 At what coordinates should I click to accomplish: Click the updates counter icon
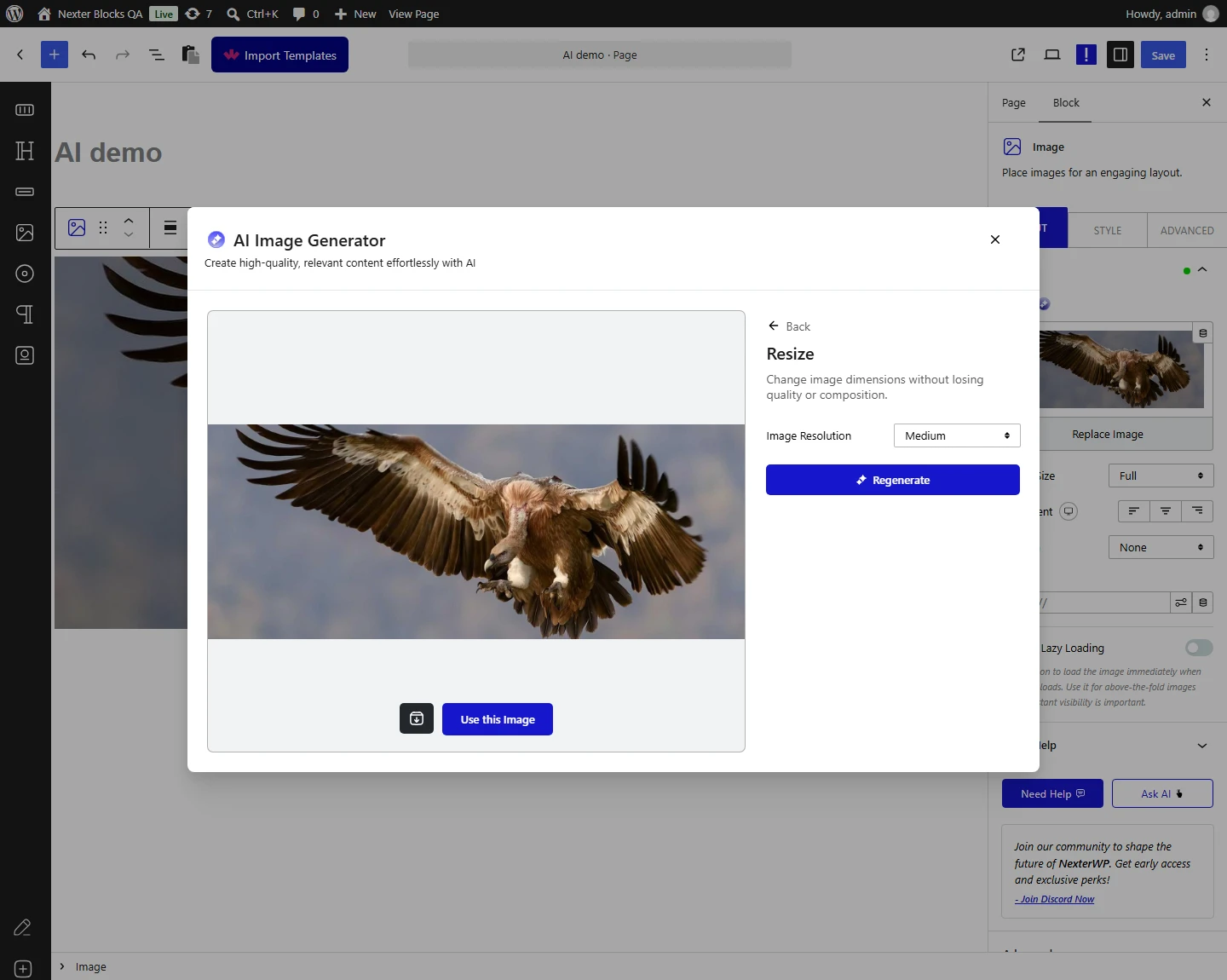coord(199,14)
